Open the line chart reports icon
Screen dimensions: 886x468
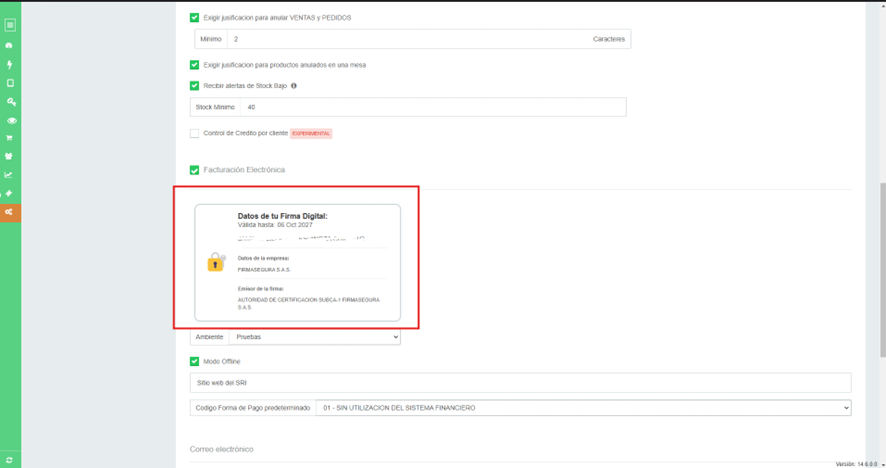(x=8, y=175)
